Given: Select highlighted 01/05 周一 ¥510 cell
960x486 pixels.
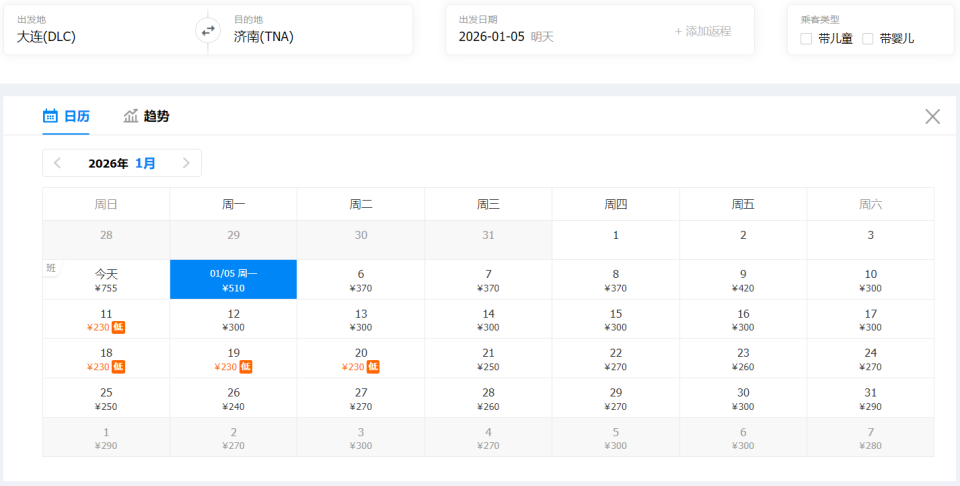Looking at the screenshot, I should click(233, 280).
